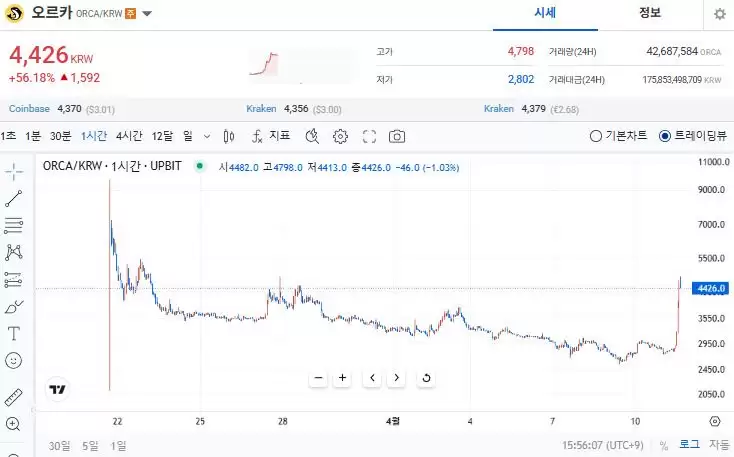This screenshot has width=734, height=457.
Task: Click the 42,687,584 ORCA volume value
Action: [x=683, y=51]
